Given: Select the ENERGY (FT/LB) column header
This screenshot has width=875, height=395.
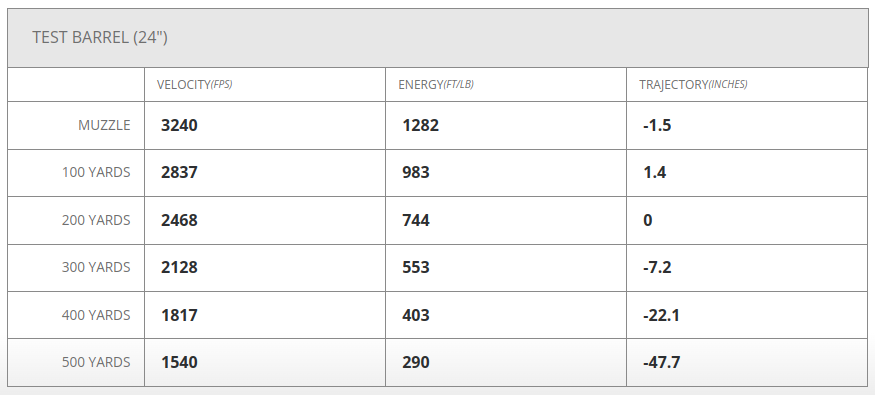Looking at the screenshot, I should click(436, 85).
